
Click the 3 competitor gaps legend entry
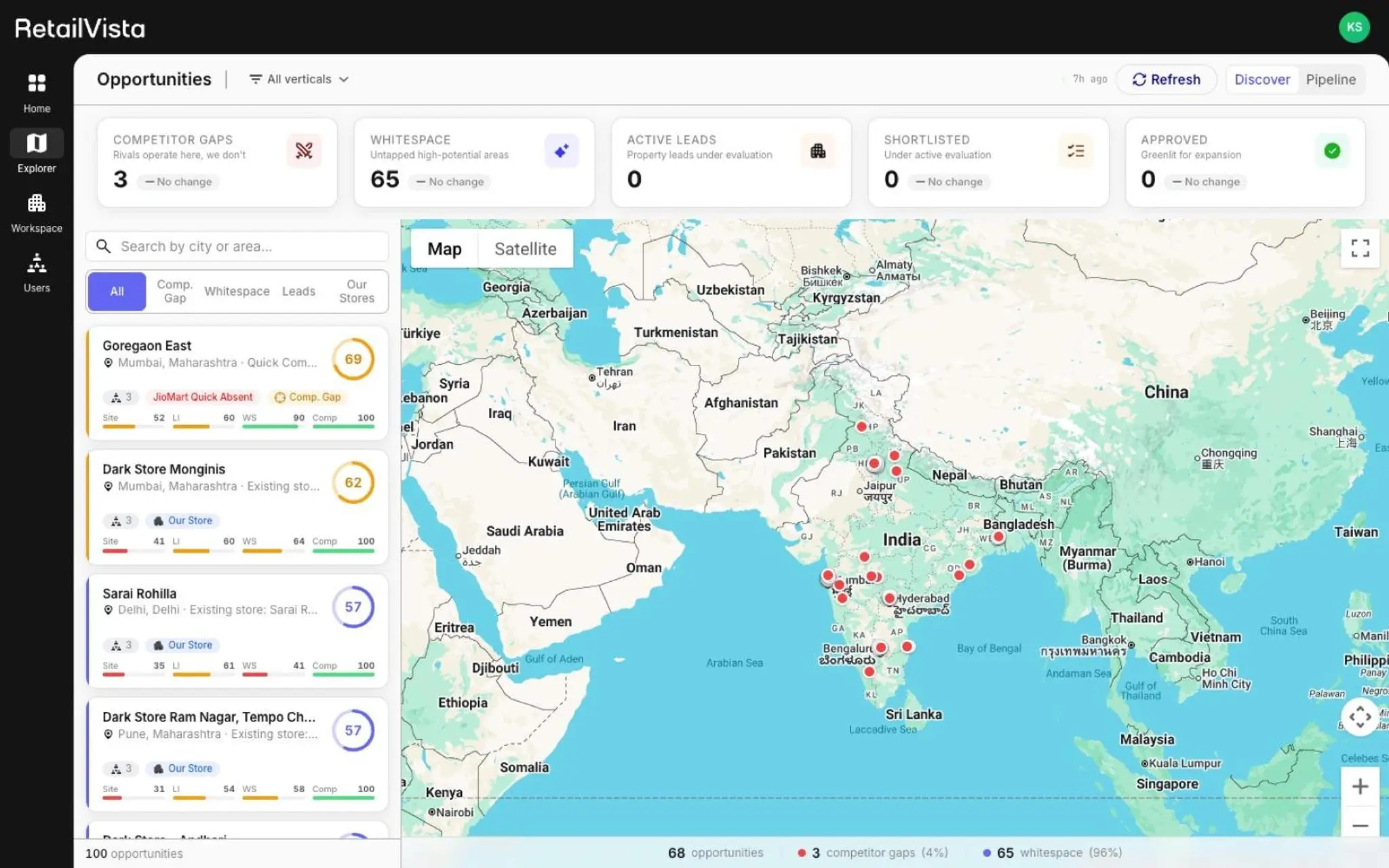pyautogui.click(x=873, y=852)
